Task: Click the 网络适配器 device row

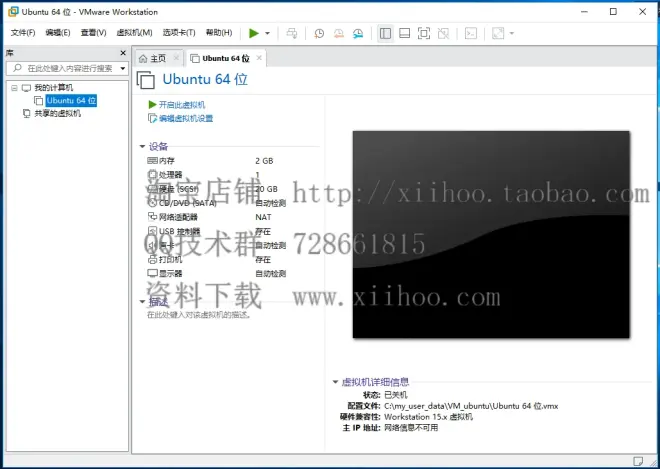Action: (x=217, y=217)
